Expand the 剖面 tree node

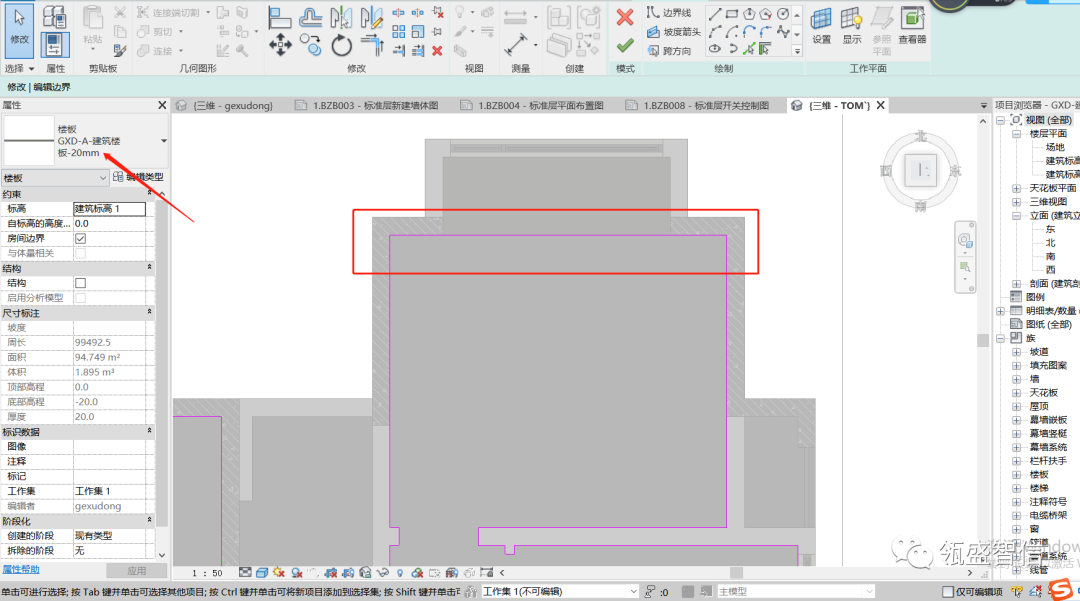(x=1017, y=284)
